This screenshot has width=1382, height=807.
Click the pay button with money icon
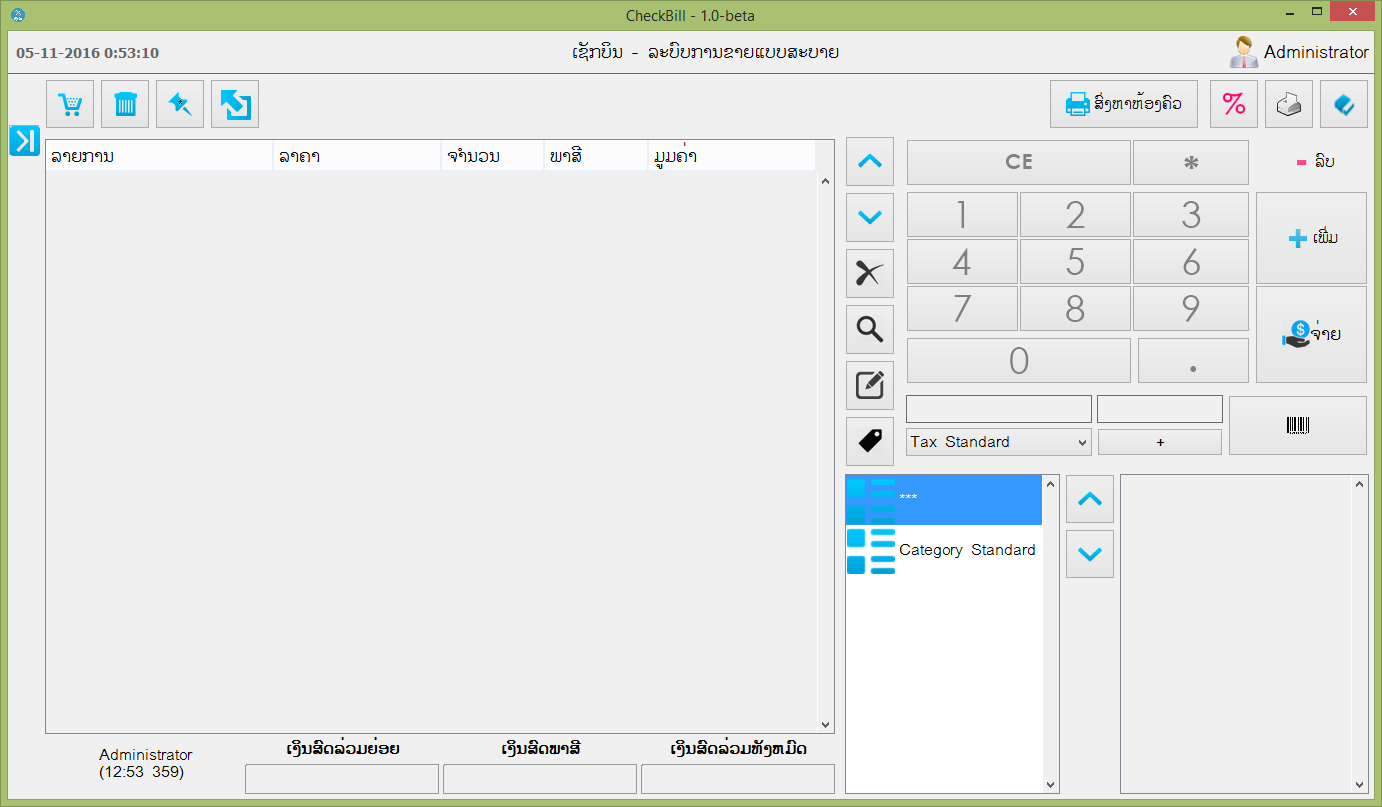click(x=1311, y=335)
